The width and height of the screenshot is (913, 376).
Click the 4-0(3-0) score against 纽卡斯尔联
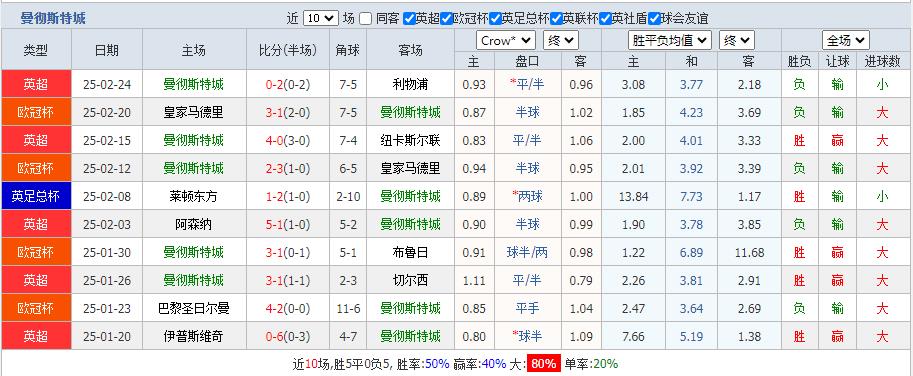(x=288, y=140)
